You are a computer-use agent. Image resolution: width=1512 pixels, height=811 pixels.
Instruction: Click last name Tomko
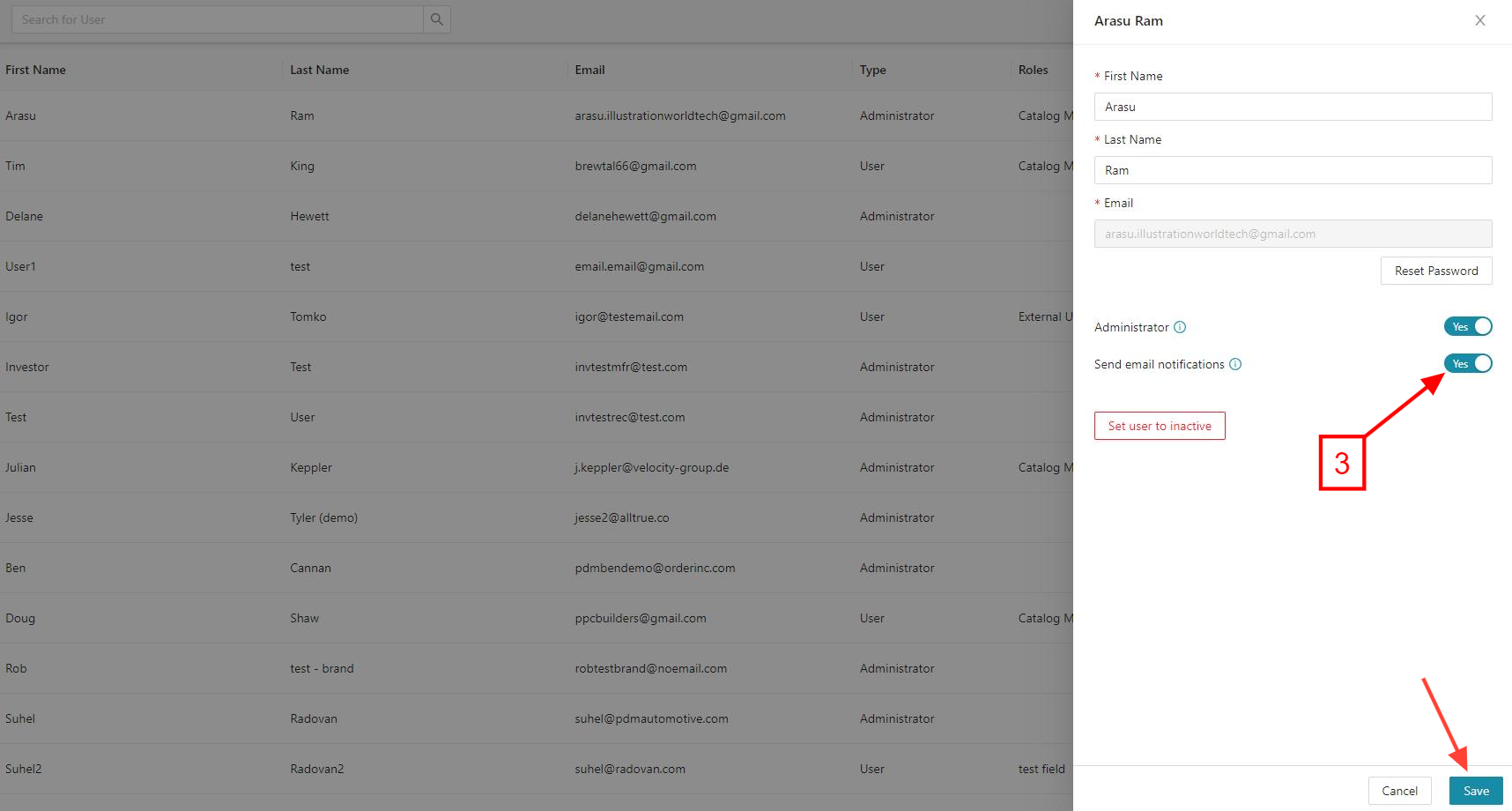pos(308,316)
